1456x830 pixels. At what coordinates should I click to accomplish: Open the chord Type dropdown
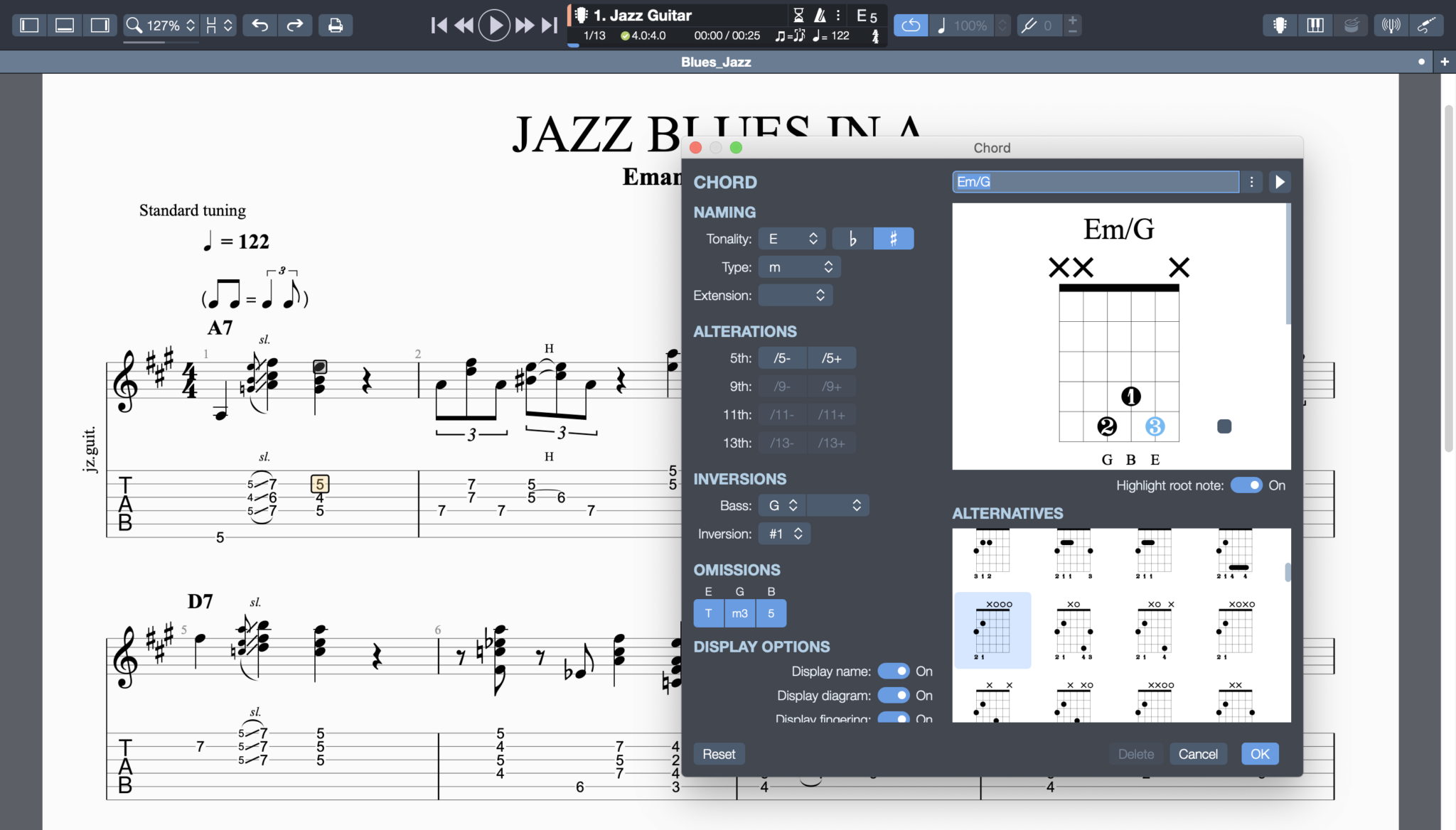tap(799, 266)
